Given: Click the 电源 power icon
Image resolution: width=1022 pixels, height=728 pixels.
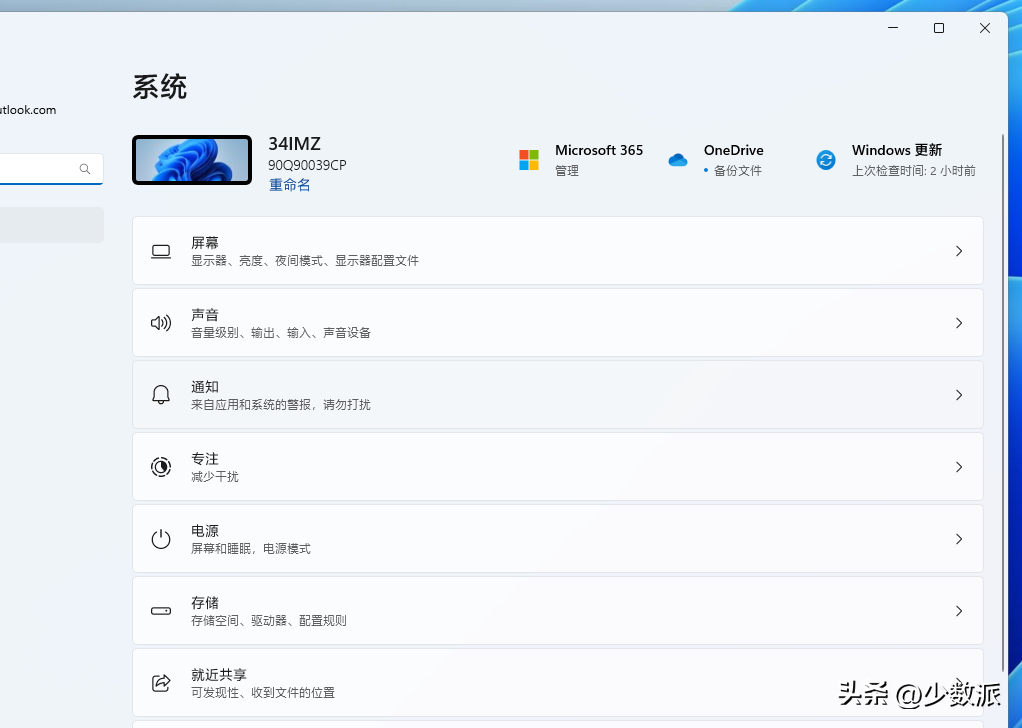Looking at the screenshot, I should coord(161,539).
